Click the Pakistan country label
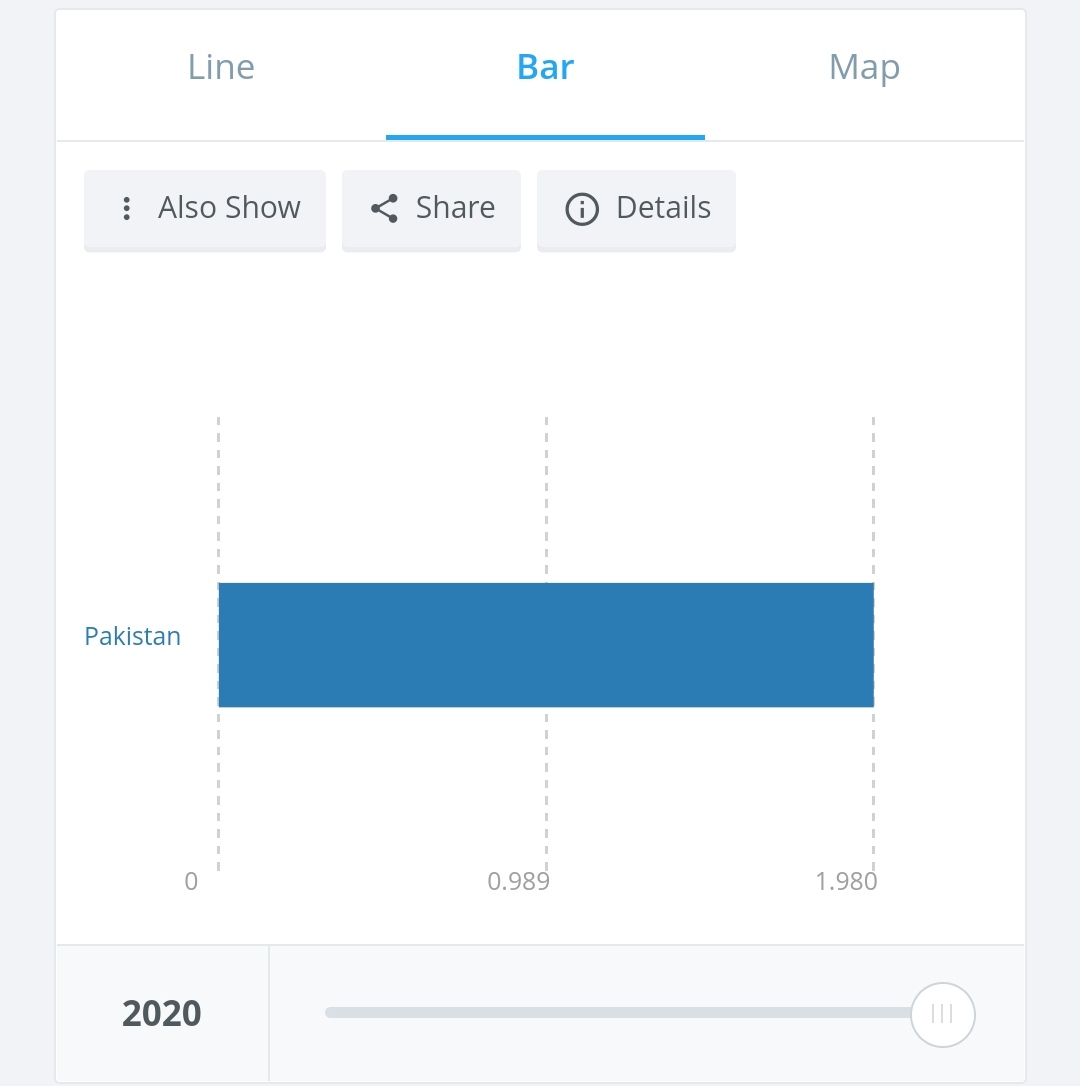This screenshot has width=1080, height=1086. click(x=132, y=637)
